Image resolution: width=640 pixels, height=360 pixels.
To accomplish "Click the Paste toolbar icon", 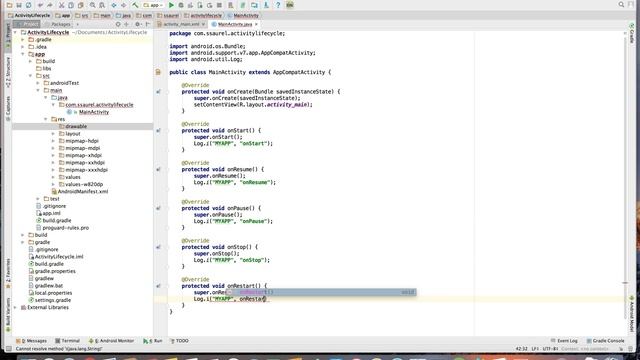I will pos(80,5).
